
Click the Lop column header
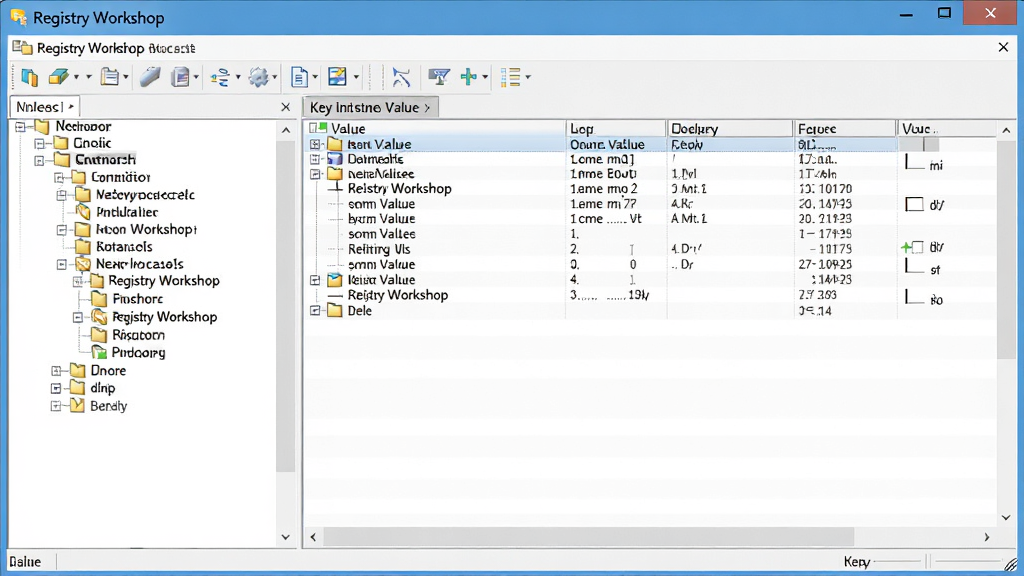tap(615, 129)
